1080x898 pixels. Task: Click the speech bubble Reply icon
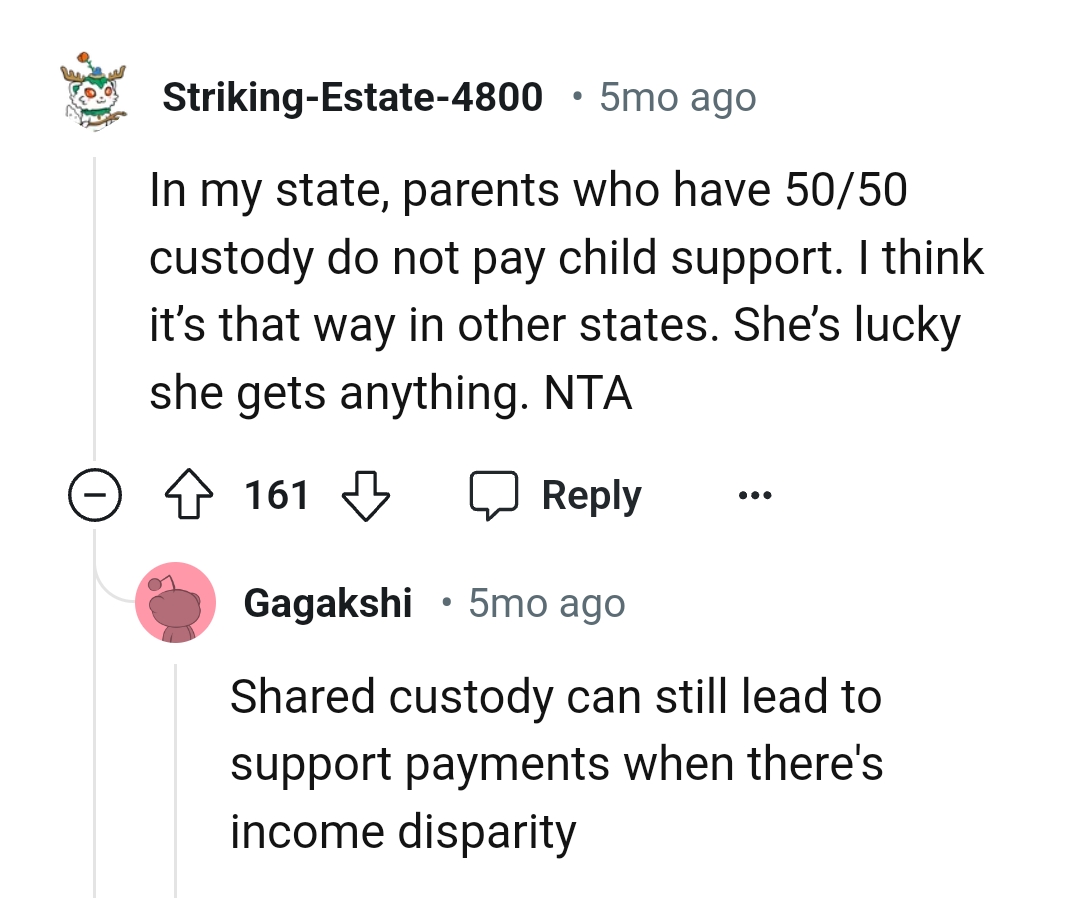click(x=497, y=493)
